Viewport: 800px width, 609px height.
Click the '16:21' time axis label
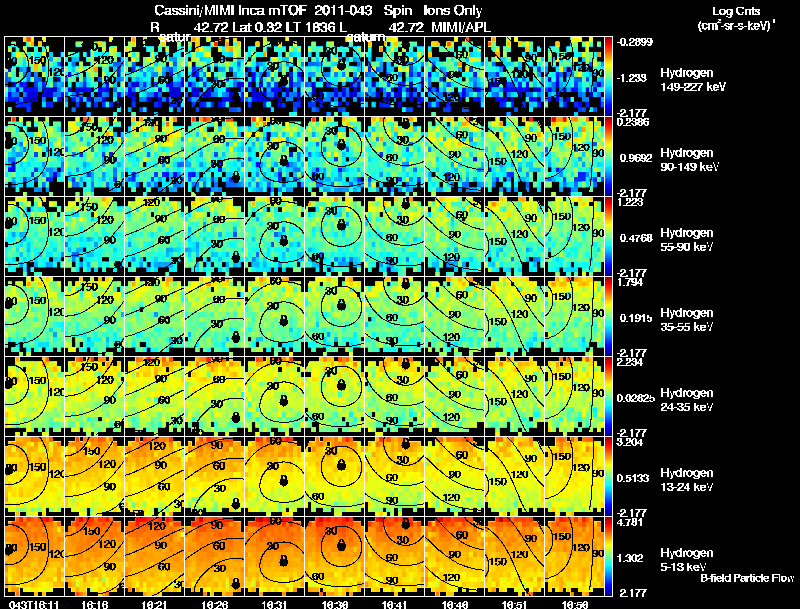pos(155,604)
